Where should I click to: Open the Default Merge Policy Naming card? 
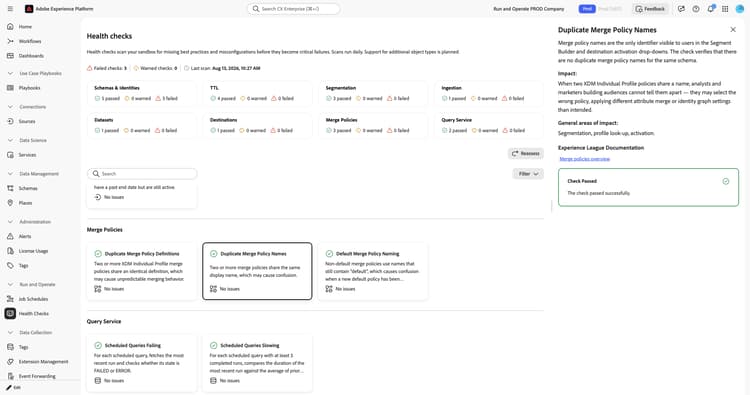[373, 271]
